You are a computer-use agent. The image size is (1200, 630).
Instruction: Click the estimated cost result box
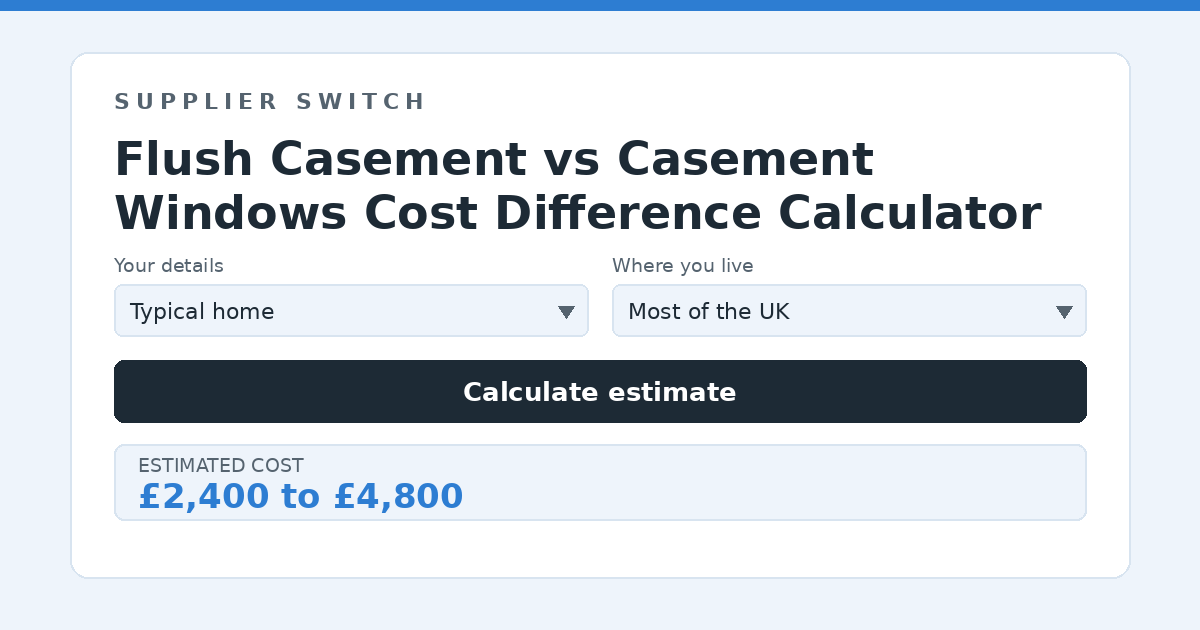(x=600, y=482)
